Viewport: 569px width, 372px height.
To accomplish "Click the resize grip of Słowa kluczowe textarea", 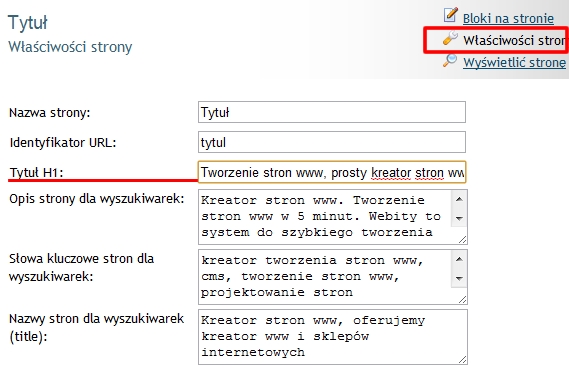I will tap(462, 299).
